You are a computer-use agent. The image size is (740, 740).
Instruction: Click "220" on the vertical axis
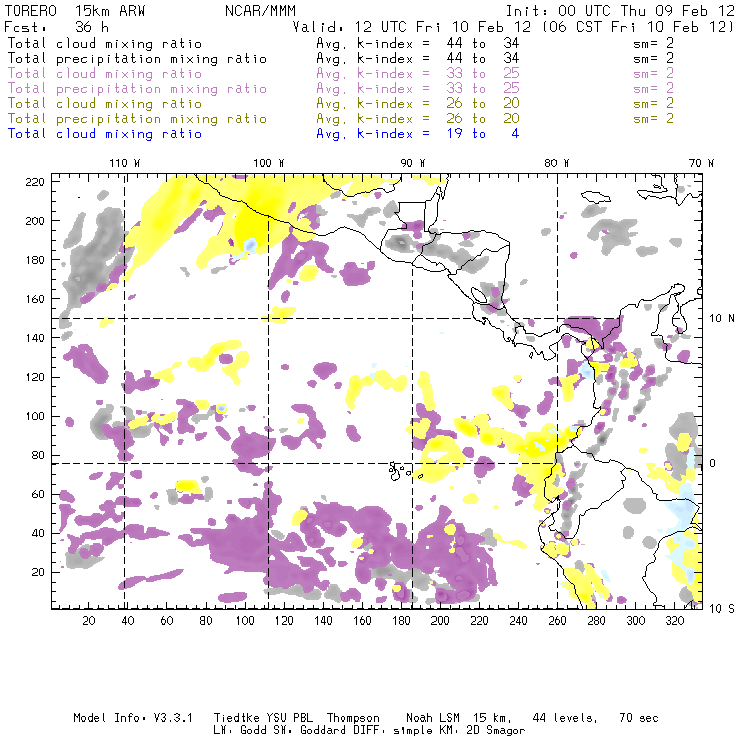coord(35,182)
